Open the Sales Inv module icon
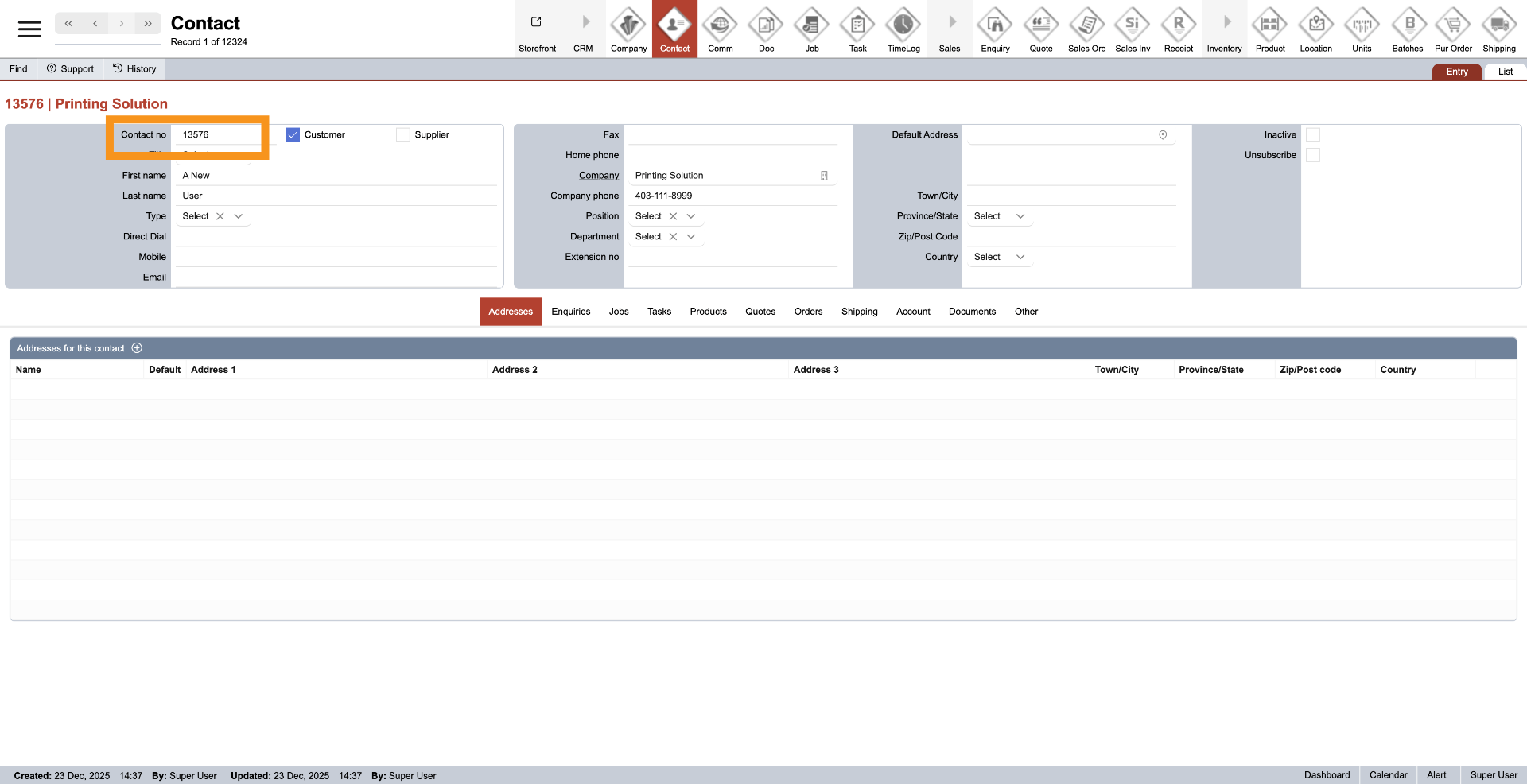 1133,26
